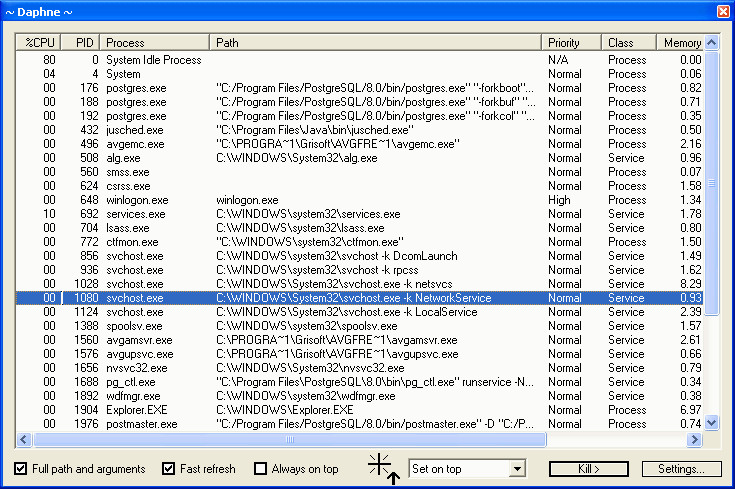
Task: Close the Daphne window
Action: (x=724, y=11)
